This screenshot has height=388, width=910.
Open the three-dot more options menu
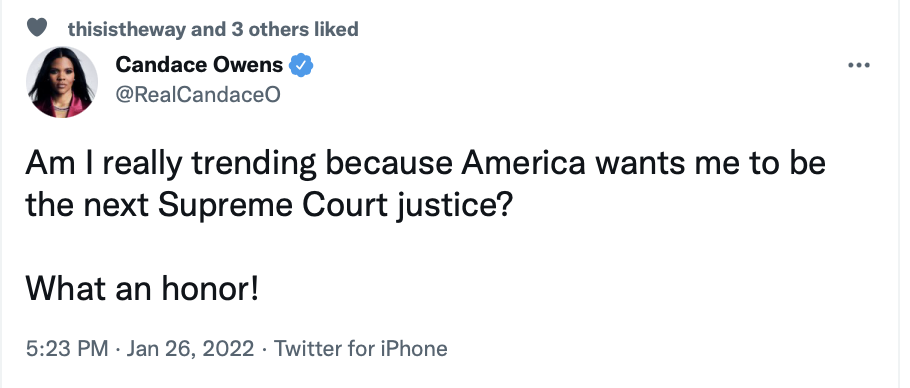859,66
